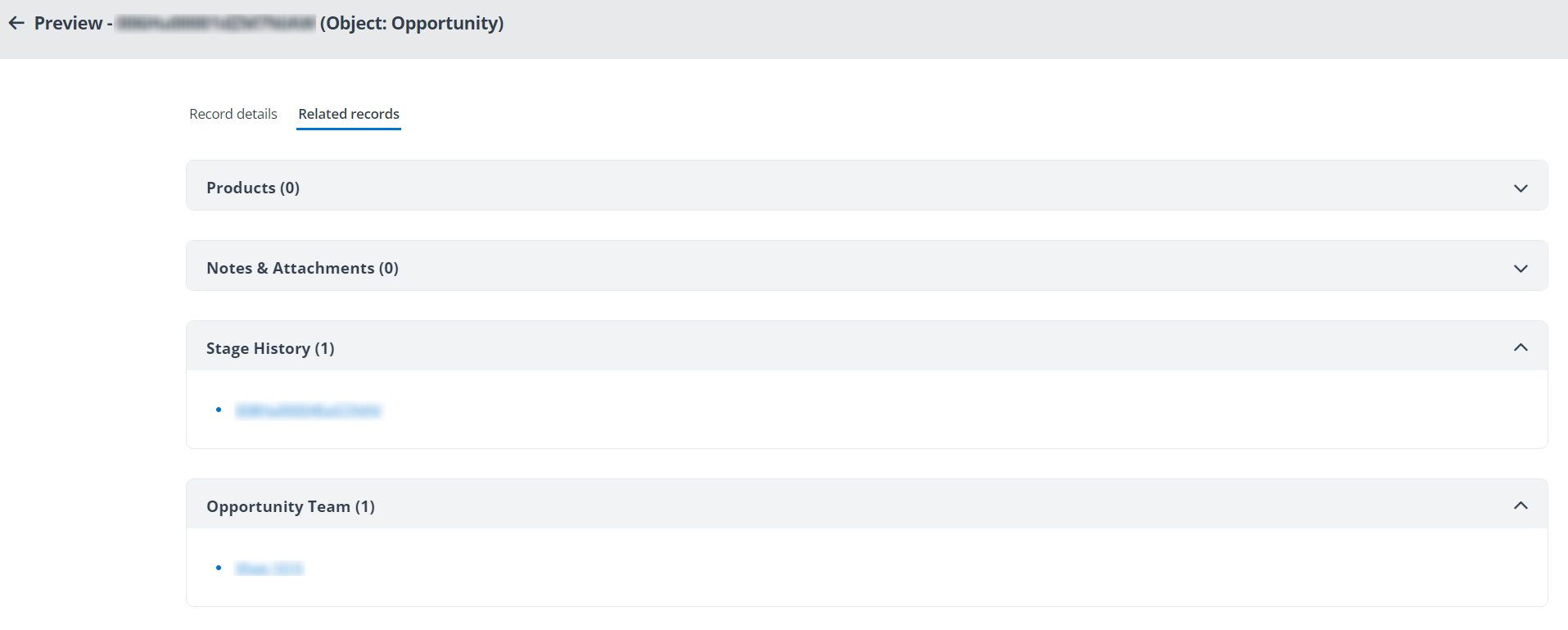Open the Stage History record link

pyautogui.click(x=309, y=410)
